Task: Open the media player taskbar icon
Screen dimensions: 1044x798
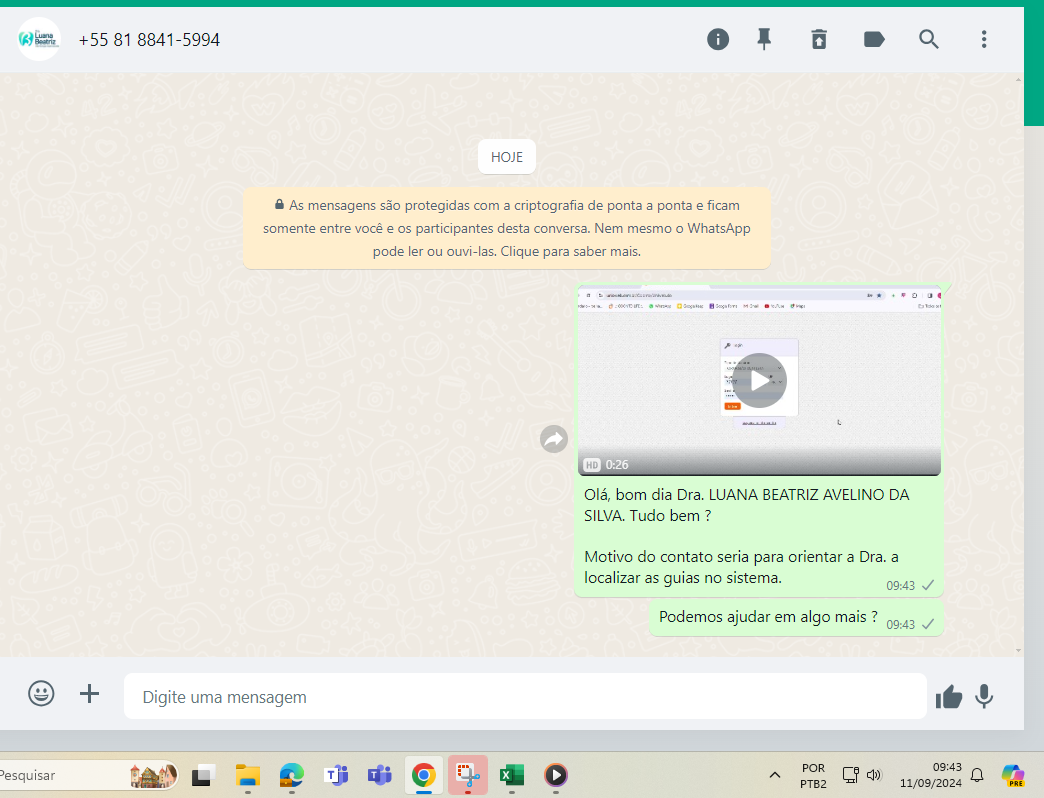Action: coord(556,775)
